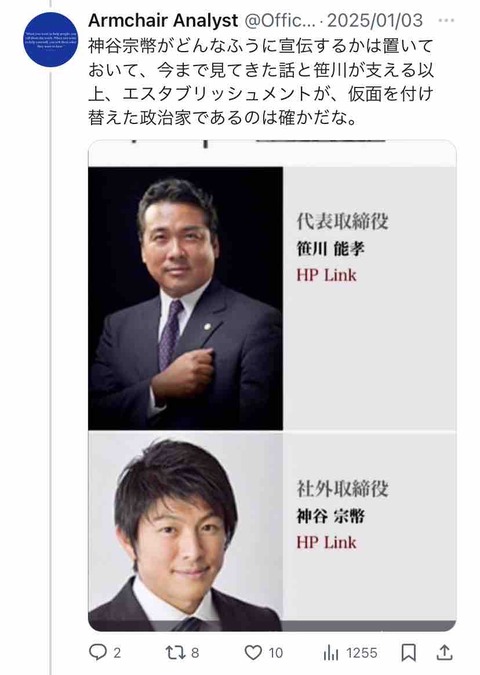
Task: Click the like count number 10
Action: 276,653
